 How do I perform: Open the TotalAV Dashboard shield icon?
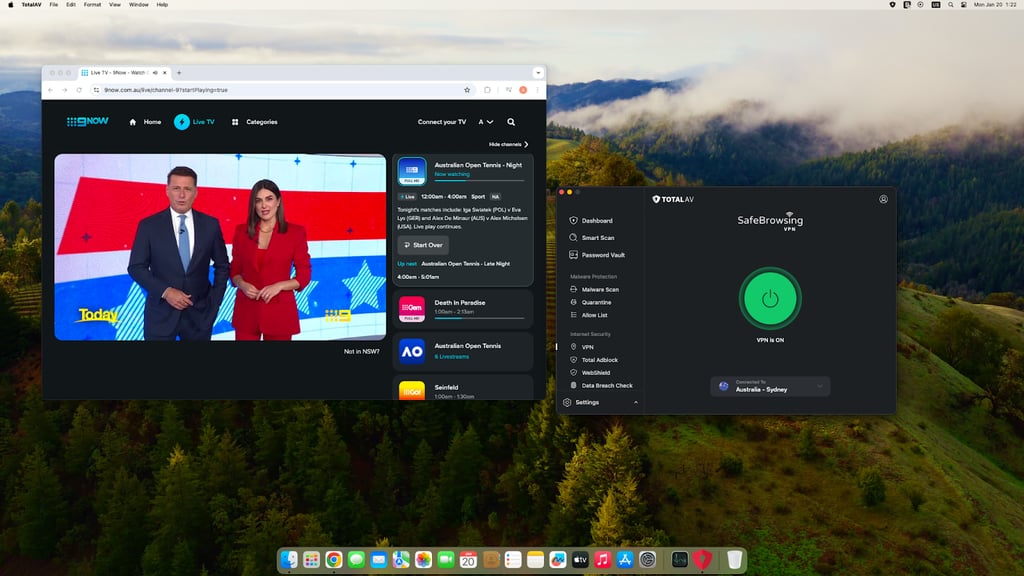pos(573,221)
